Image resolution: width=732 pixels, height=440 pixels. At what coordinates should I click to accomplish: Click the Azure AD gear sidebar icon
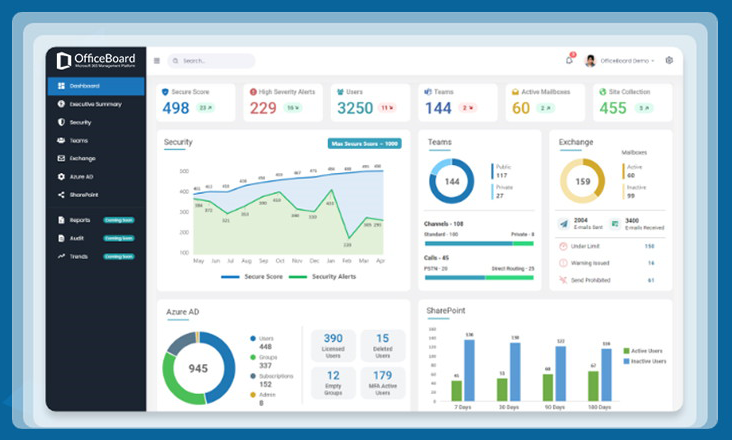[61, 177]
